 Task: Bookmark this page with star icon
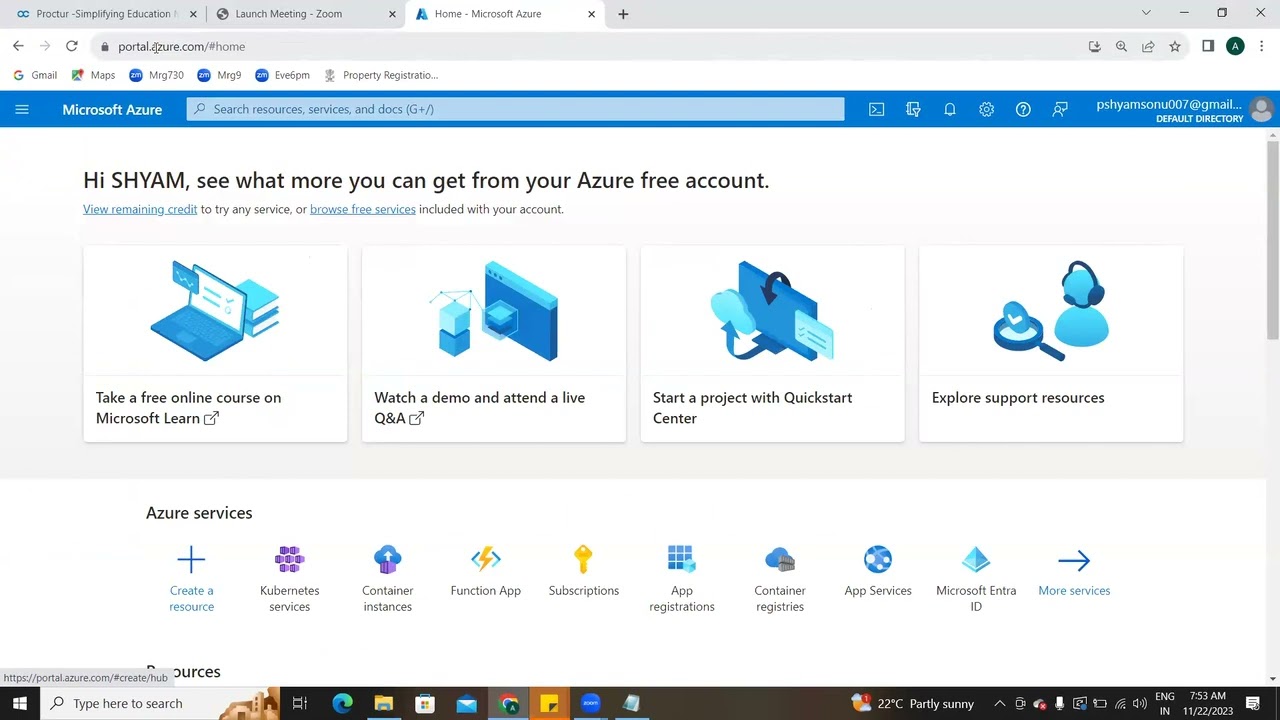coord(1175,46)
